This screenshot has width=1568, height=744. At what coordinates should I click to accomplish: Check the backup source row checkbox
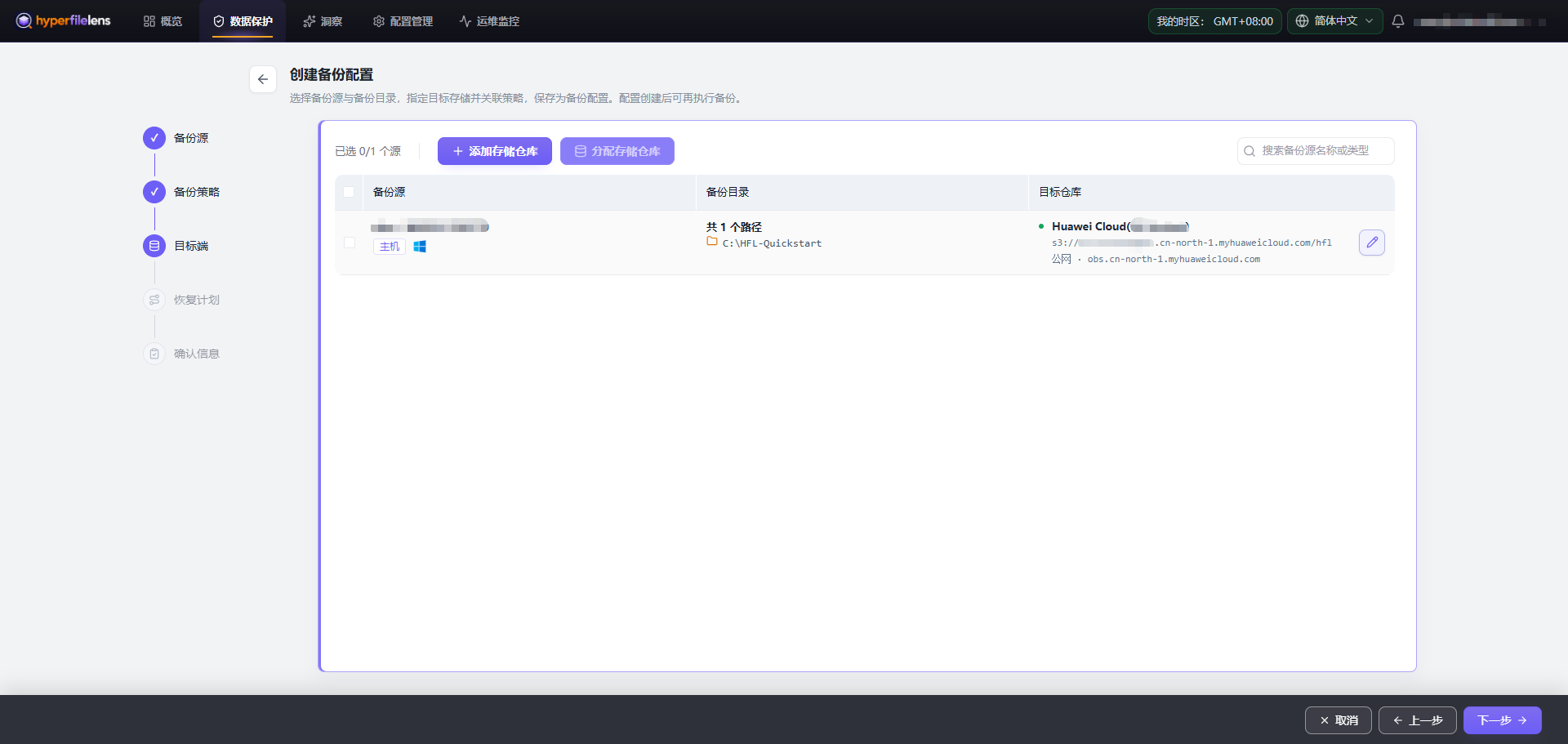(x=350, y=243)
